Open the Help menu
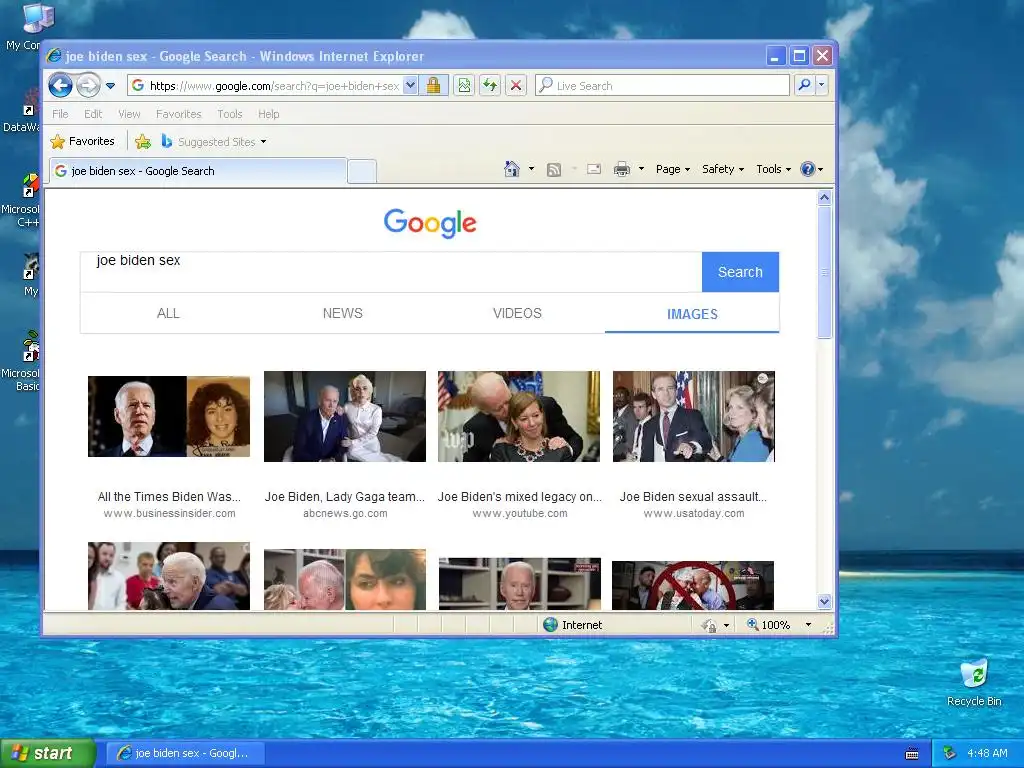Image resolution: width=1024 pixels, height=768 pixels. [x=268, y=114]
